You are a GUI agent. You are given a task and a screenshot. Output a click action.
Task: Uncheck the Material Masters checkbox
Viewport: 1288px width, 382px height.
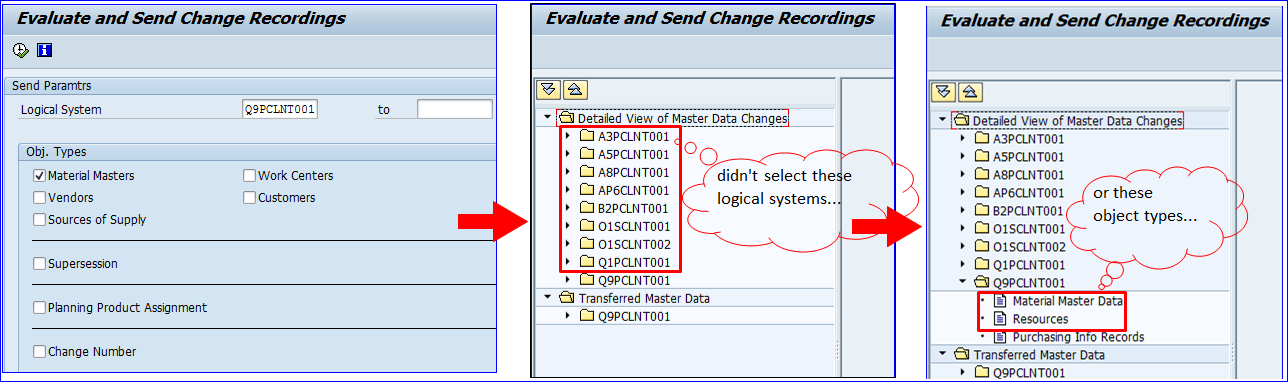(x=40, y=176)
